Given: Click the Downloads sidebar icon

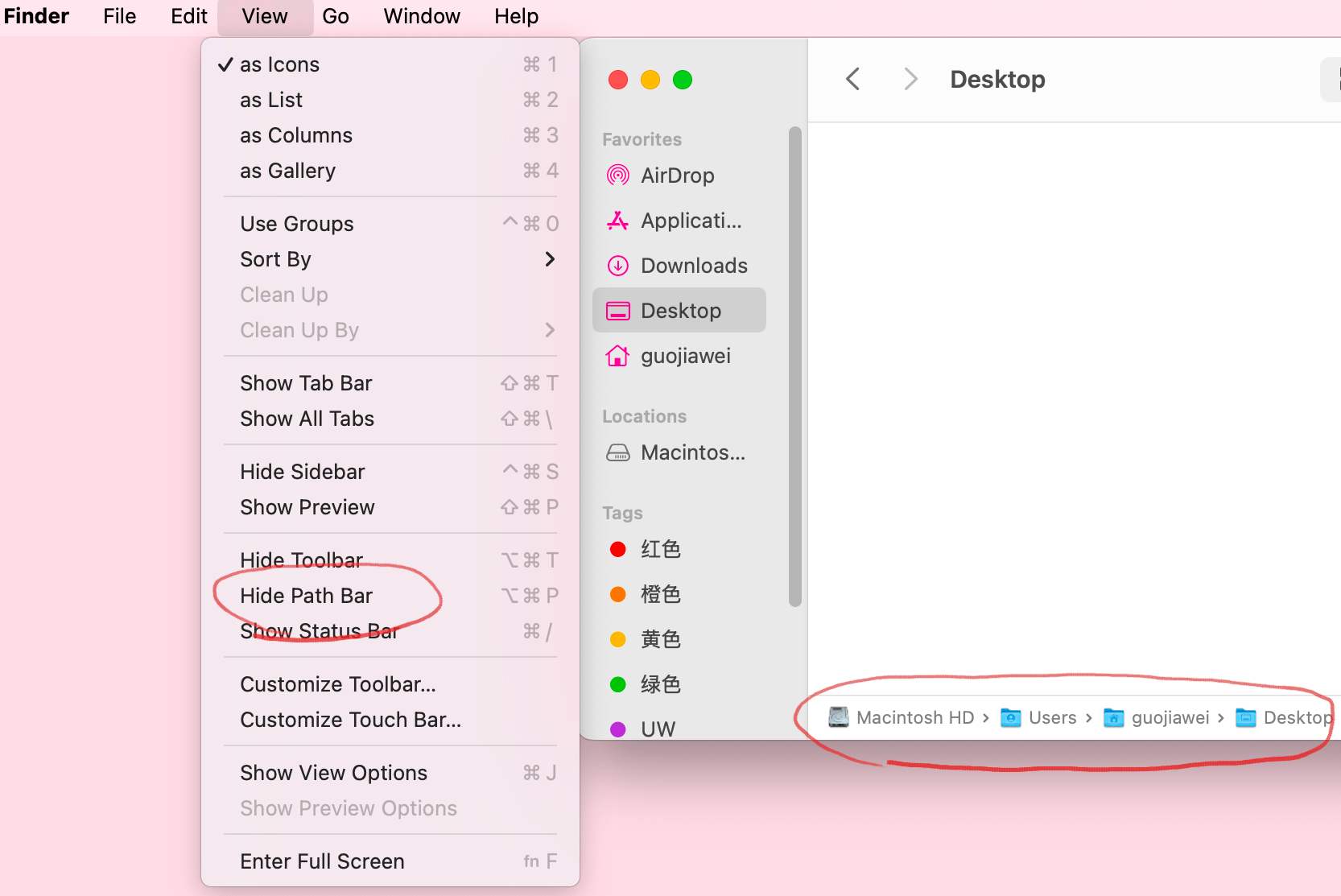Looking at the screenshot, I should (617, 266).
